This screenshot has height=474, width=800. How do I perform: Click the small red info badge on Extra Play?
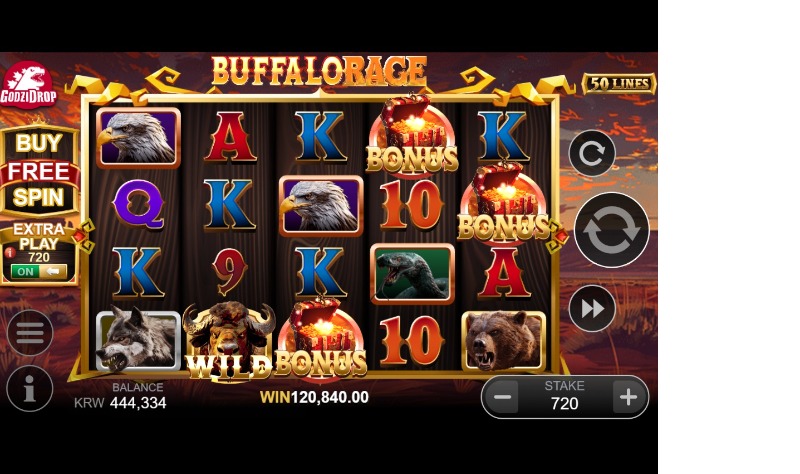click(x=9, y=252)
